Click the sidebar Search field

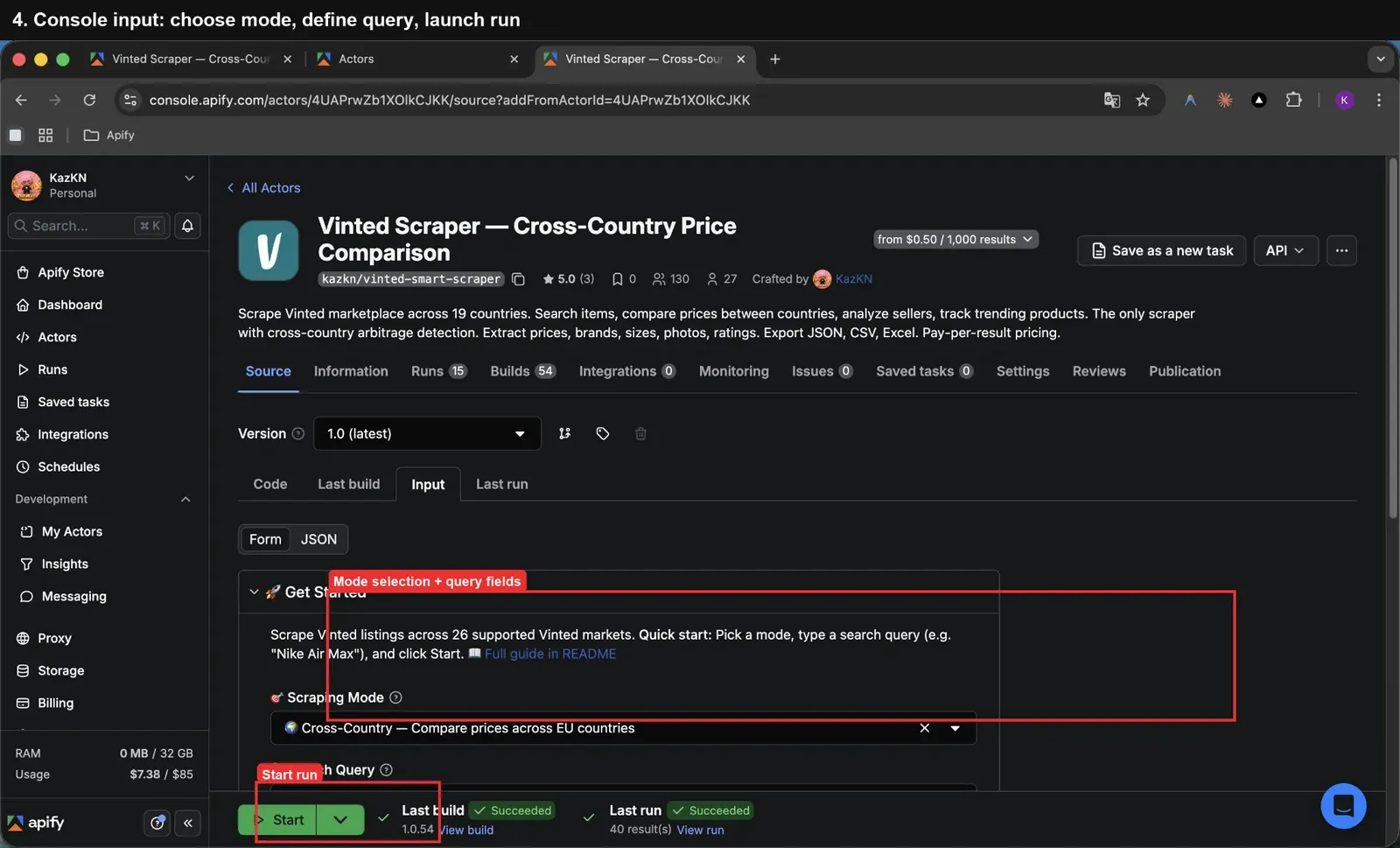(x=87, y=226)
